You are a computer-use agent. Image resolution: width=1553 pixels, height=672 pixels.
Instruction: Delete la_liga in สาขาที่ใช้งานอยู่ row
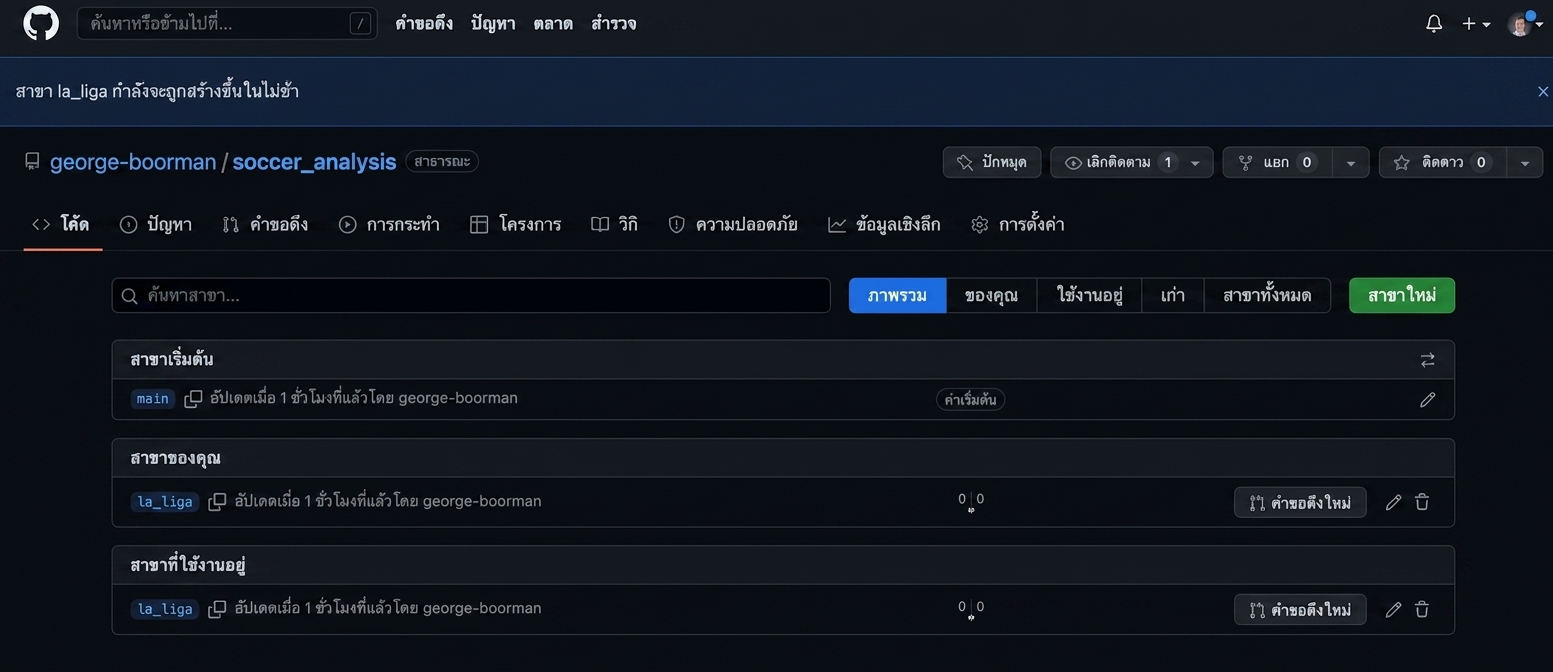click(x=1422, y=609)
